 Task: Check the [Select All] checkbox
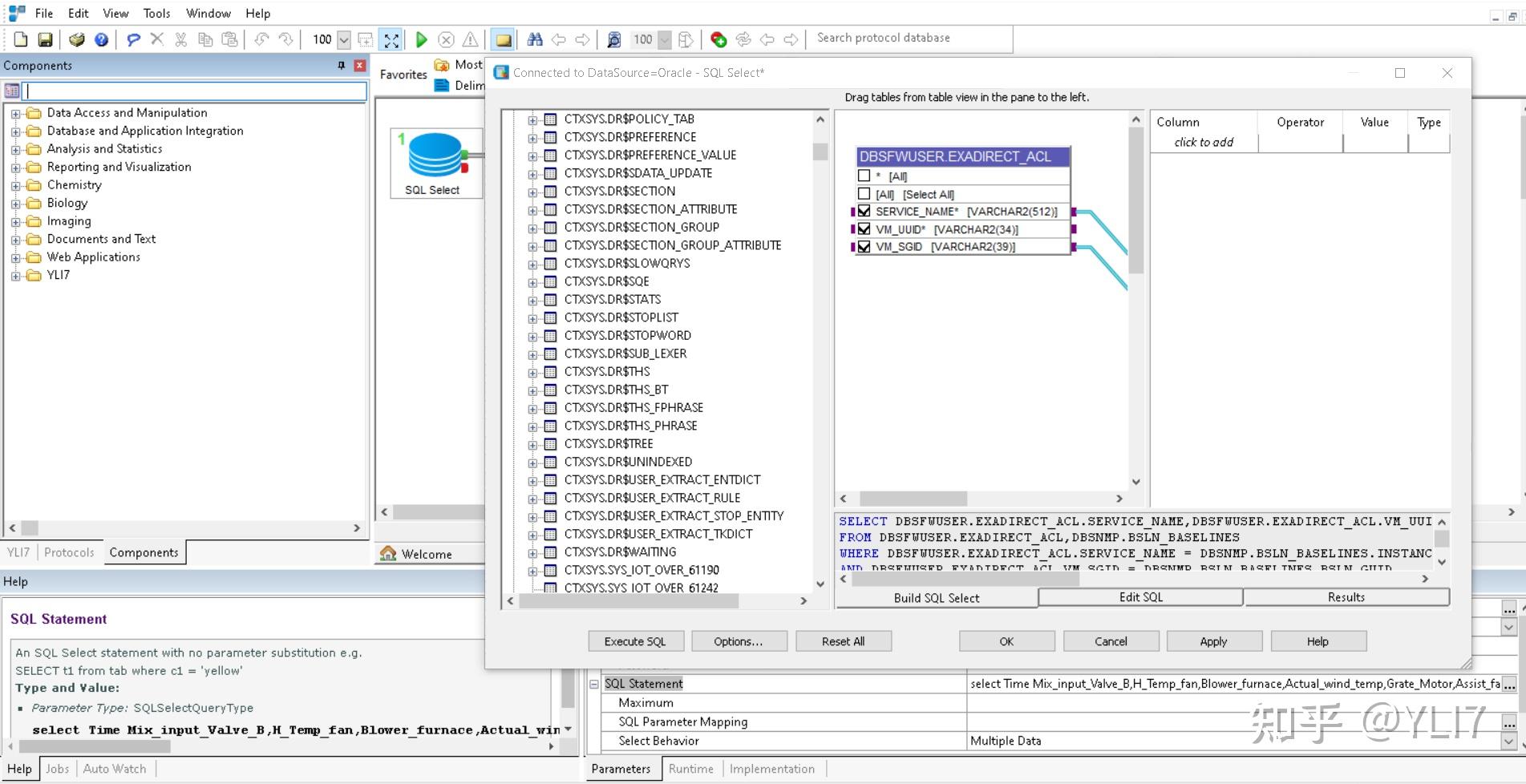(x=864, y=194)
